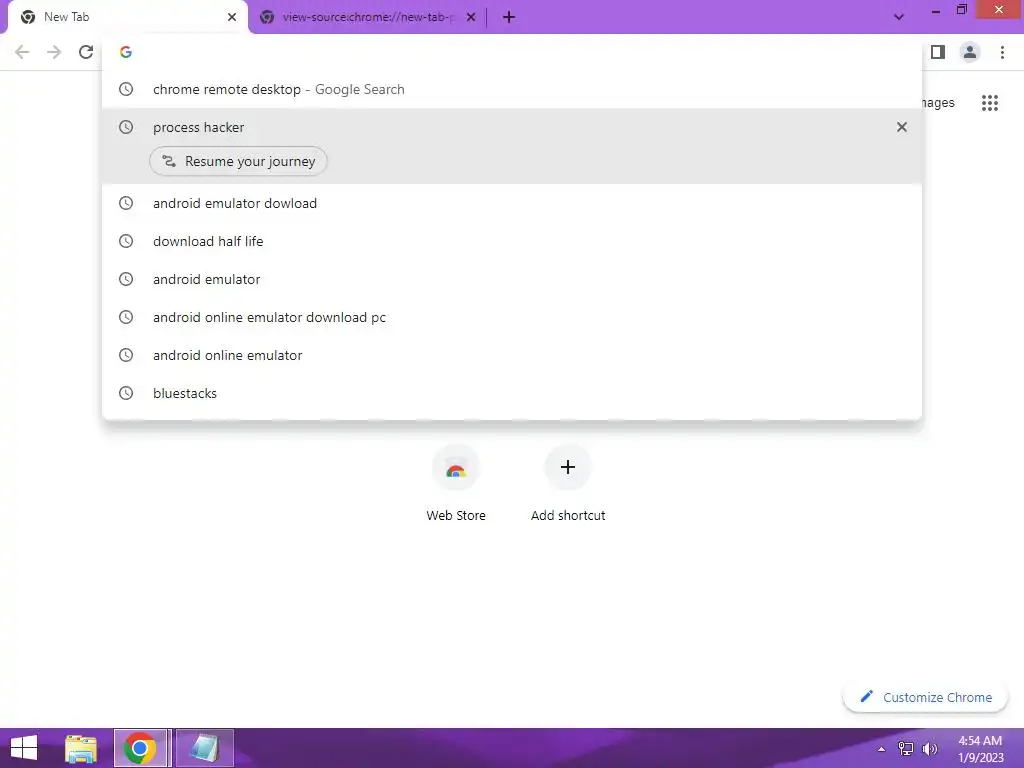
Task: Click the clock icon beside 'download half life'
Action: (126, 241)
